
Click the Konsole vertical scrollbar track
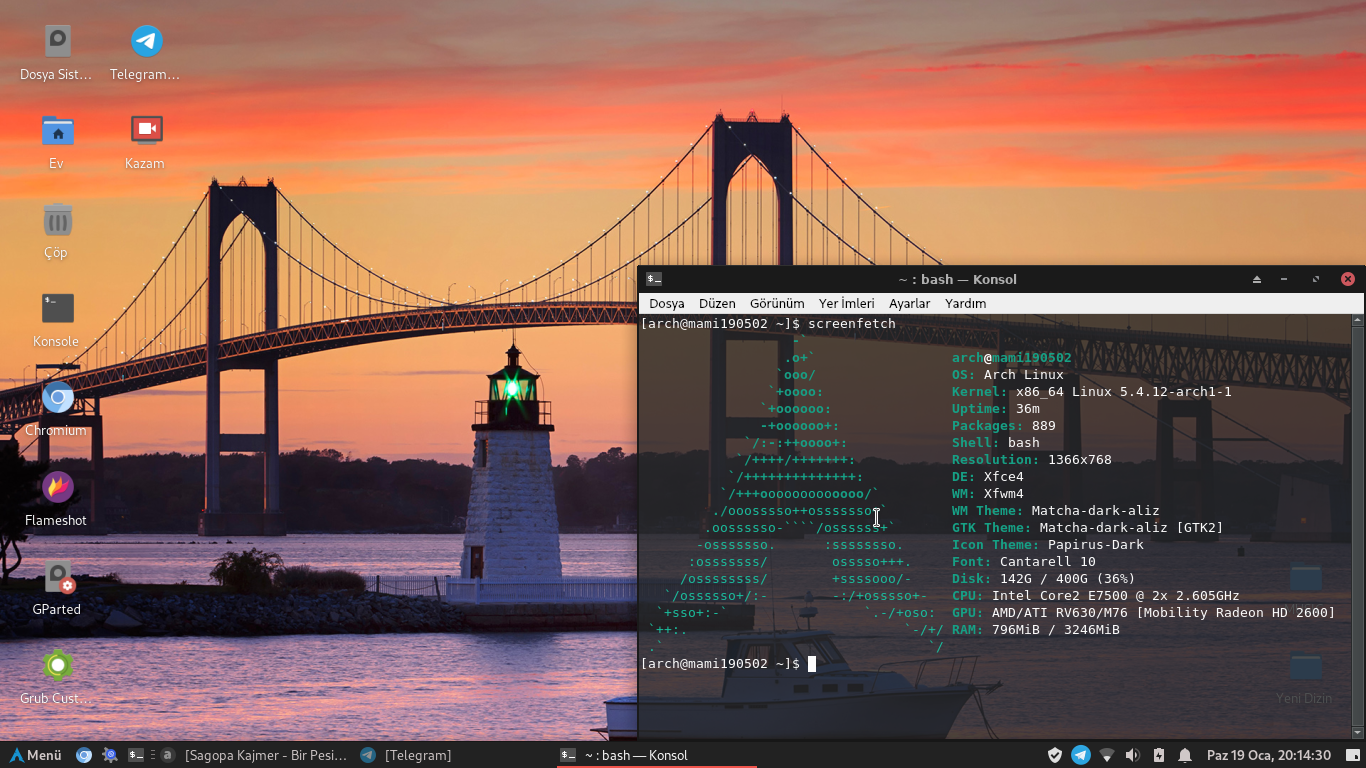[1357, 527]
